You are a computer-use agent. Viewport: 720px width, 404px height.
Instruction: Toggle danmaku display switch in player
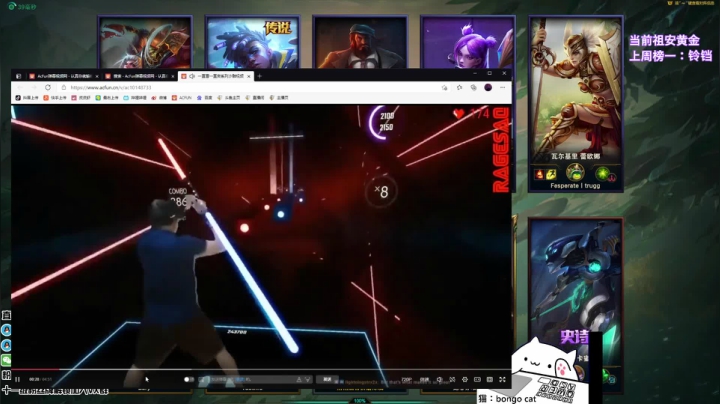[188, 379]
